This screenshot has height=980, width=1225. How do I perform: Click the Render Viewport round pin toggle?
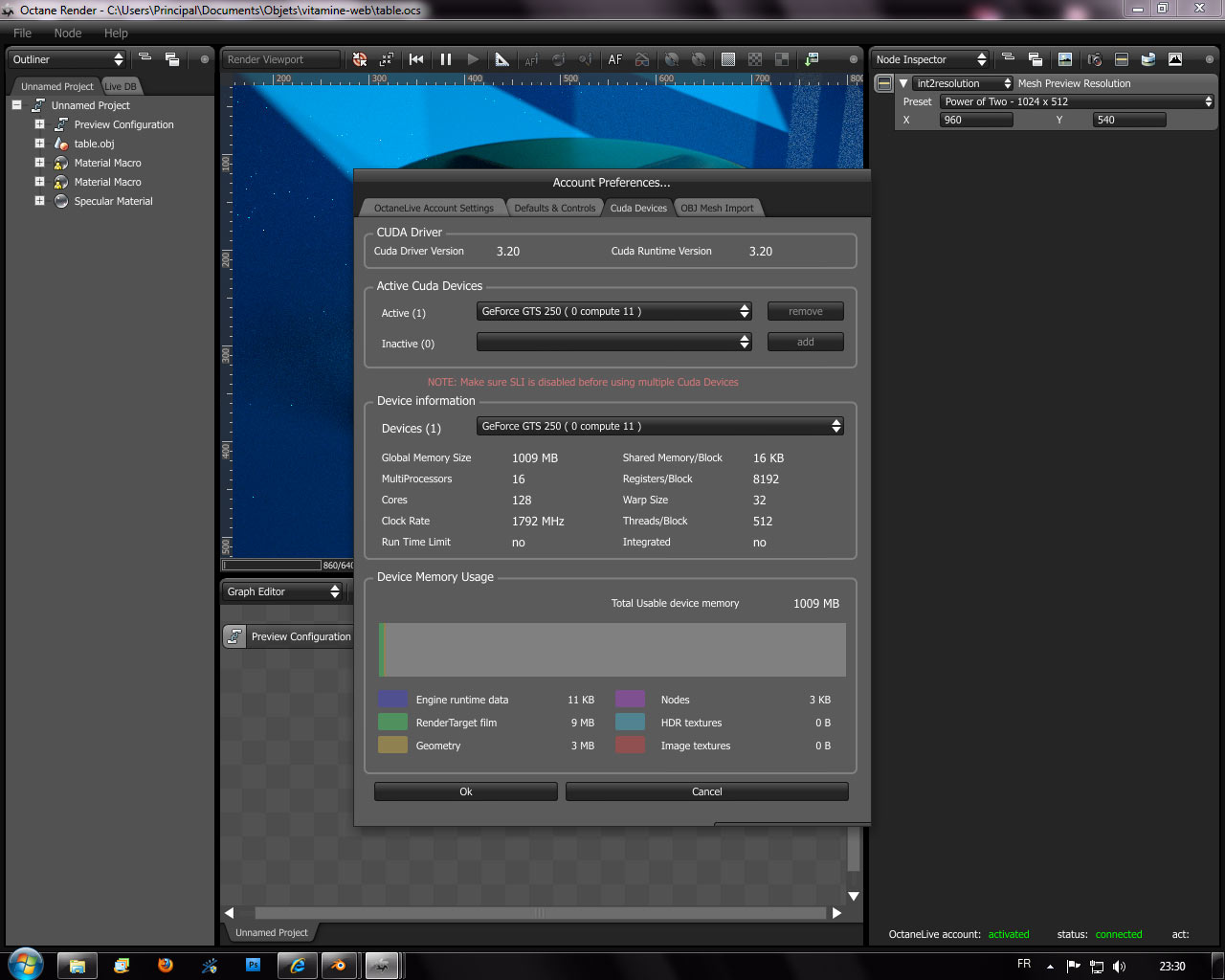854,59
